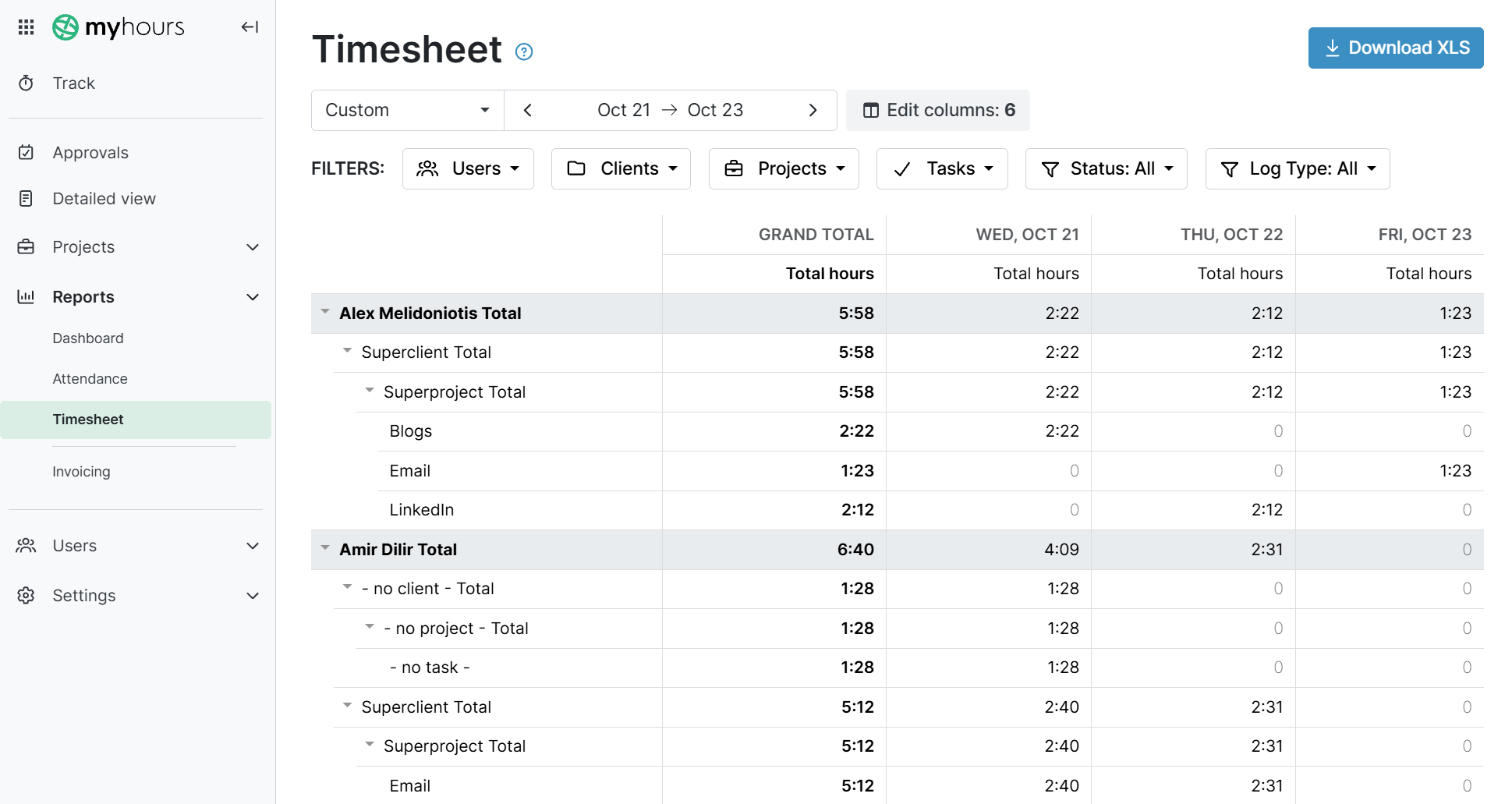Go to previous date range arrow

pyautogui.click(x=528, y=110)
